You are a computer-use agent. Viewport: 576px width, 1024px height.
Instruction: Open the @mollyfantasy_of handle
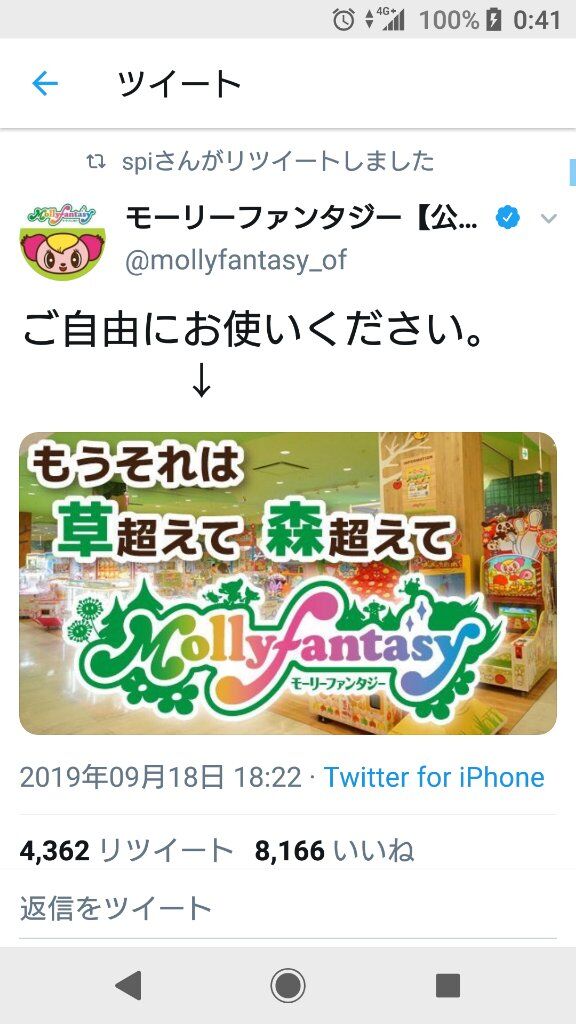pos(236,261)
